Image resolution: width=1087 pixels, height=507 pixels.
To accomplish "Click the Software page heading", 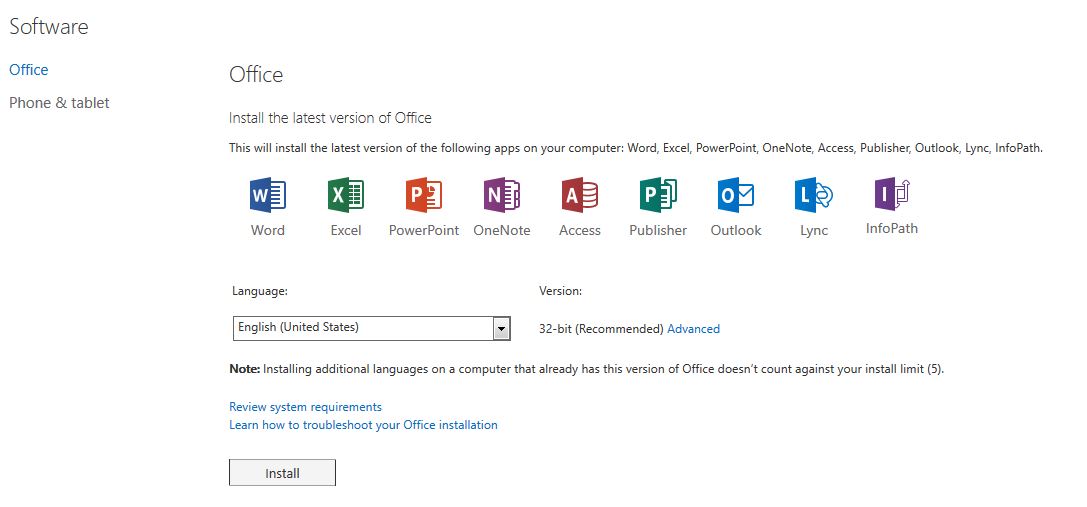I will pyautogui.click(x=49, y=27).
